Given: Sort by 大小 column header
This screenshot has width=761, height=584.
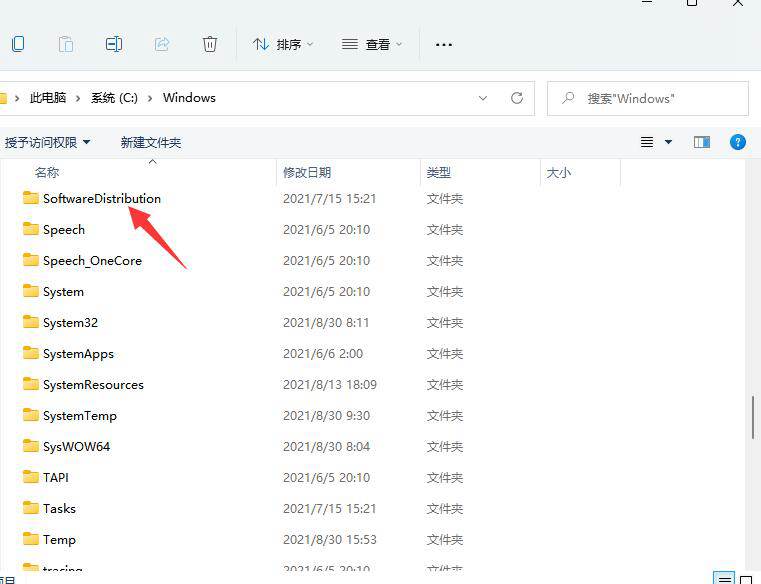Looking at the screenshot, I should click(559, 172).
